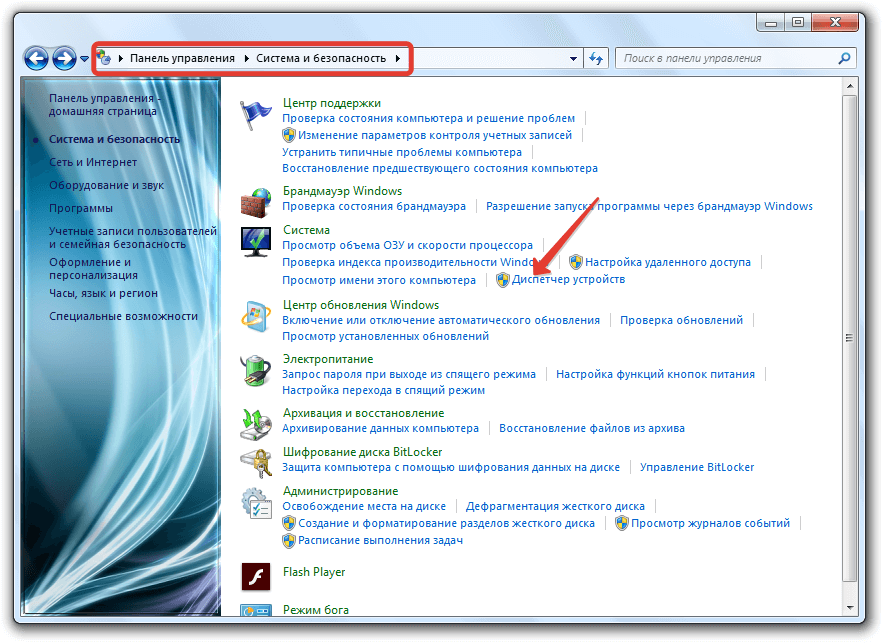Open recent pages dropdown beside navigation arrows
This screenshot has width=884, height=643.
tap(85, 59)
